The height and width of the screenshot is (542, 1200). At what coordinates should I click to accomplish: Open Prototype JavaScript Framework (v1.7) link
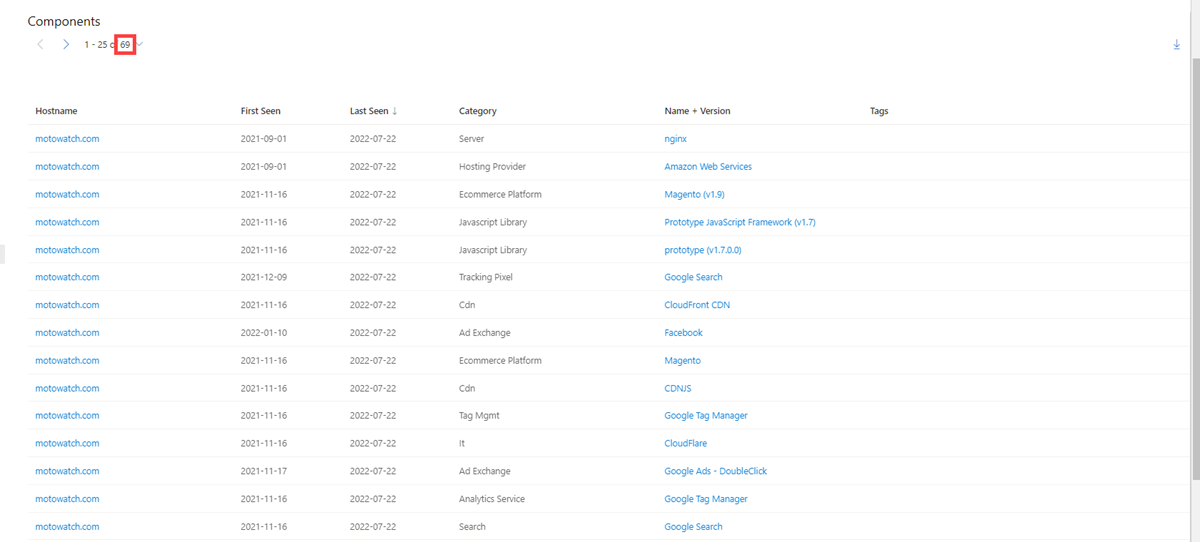(740, 222)
